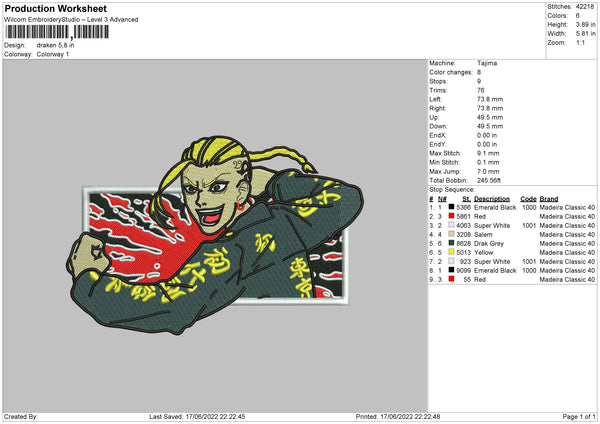The width and height of the screenshot is (600, 424).
Task: Click 'Super White' description in row 7
Action: (492, 261)
